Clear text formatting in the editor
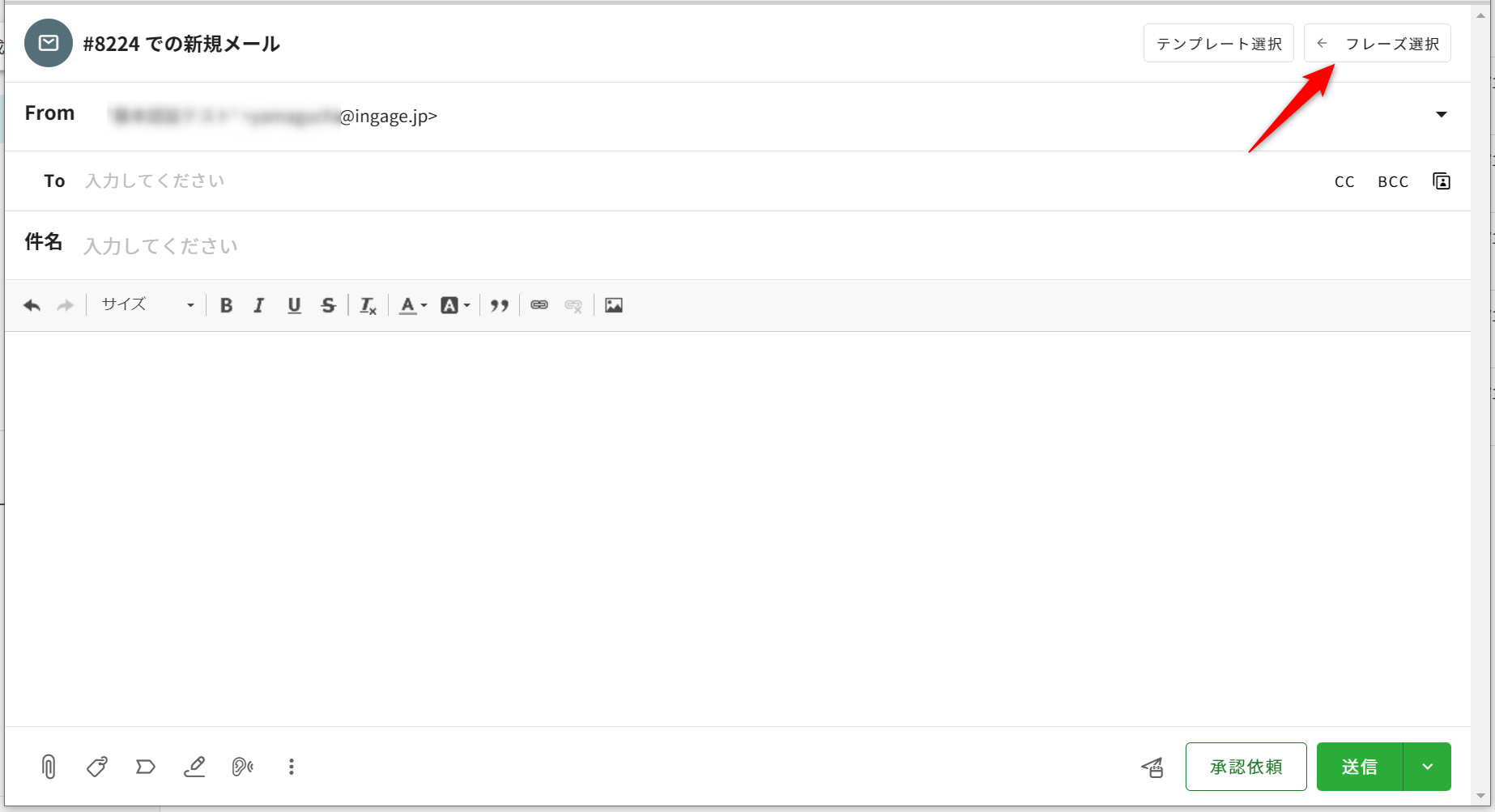 pyautogui.click(x=368, y=305)
